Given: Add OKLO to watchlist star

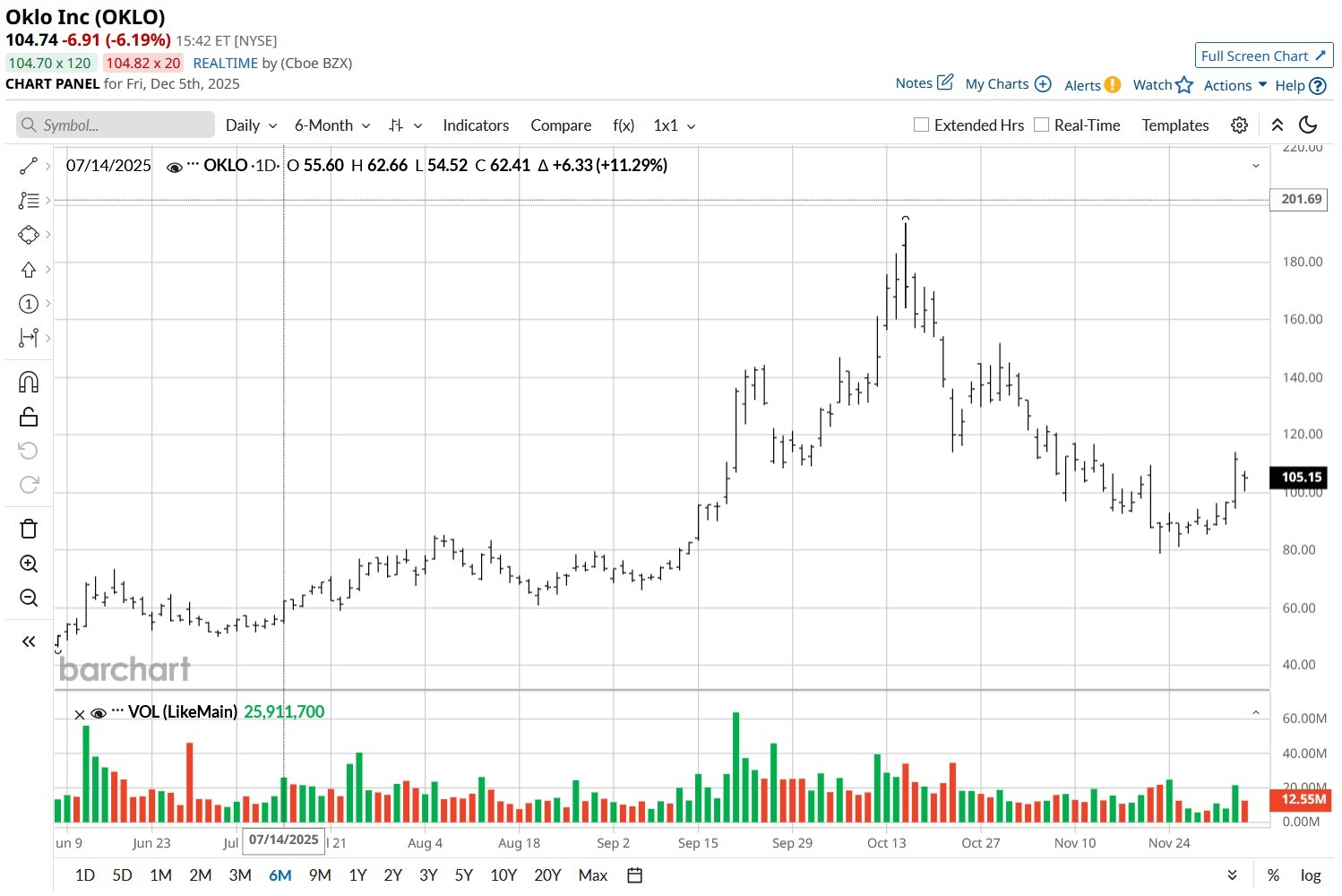Looking at the screenshot, I should pyautogui.click(x=1184, y=85).
